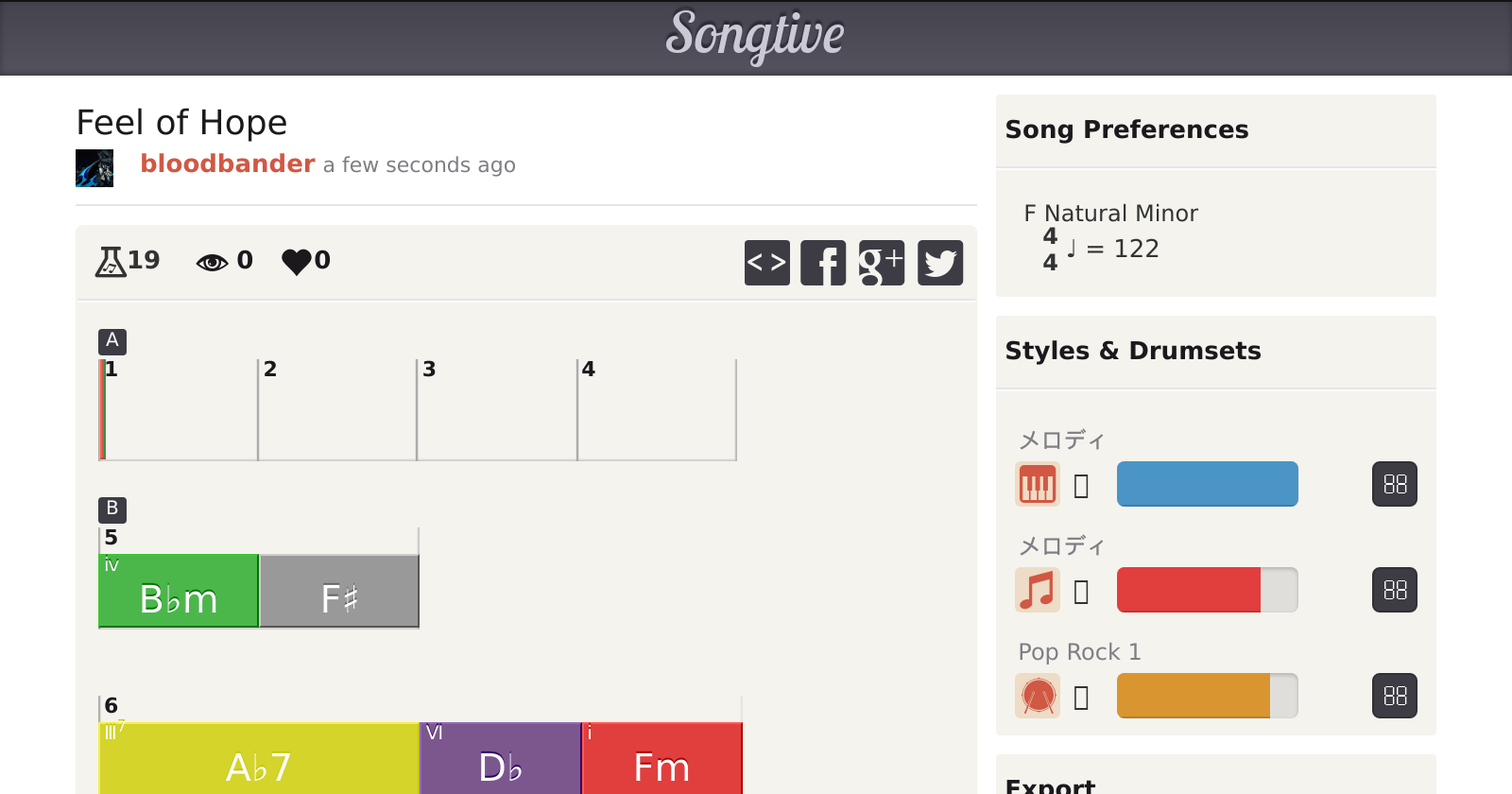Click the Pop Rock 1 drum icon

pyautogui.click(x=1037, y=697)
